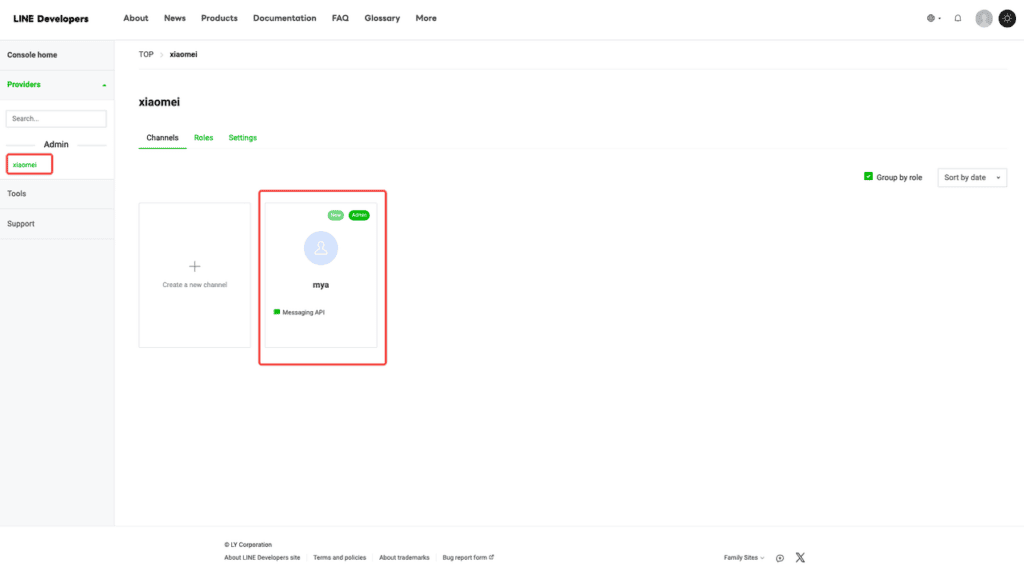The height and width of the screenshot is (571, 1024).
Task: Switch to the Channels tab
Action: tap(162, 138)
